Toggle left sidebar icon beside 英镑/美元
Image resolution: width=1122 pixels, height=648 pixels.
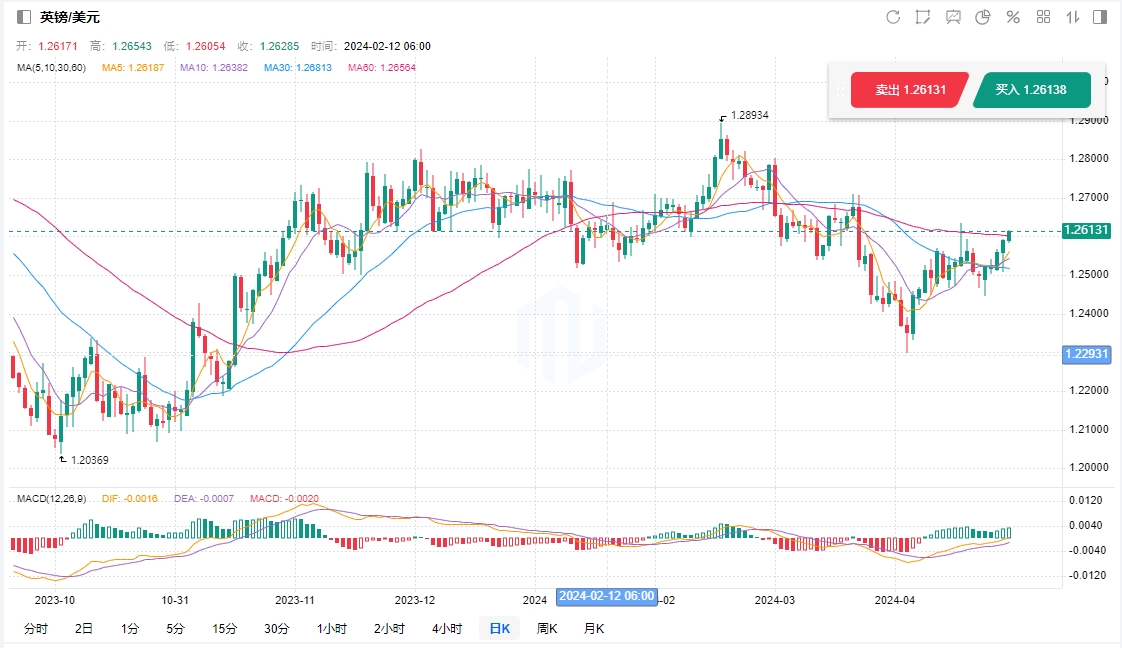24,17
